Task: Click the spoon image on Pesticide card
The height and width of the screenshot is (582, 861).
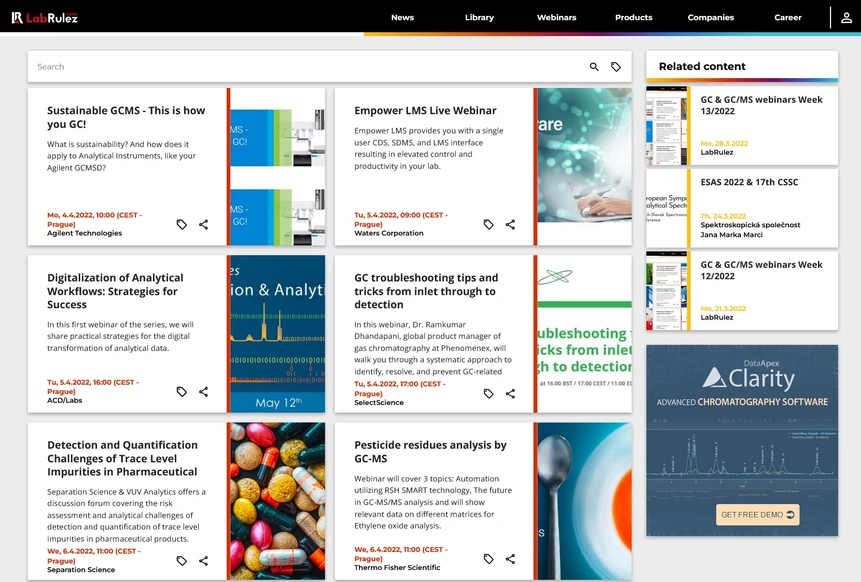Action: [x=584, y=501]
